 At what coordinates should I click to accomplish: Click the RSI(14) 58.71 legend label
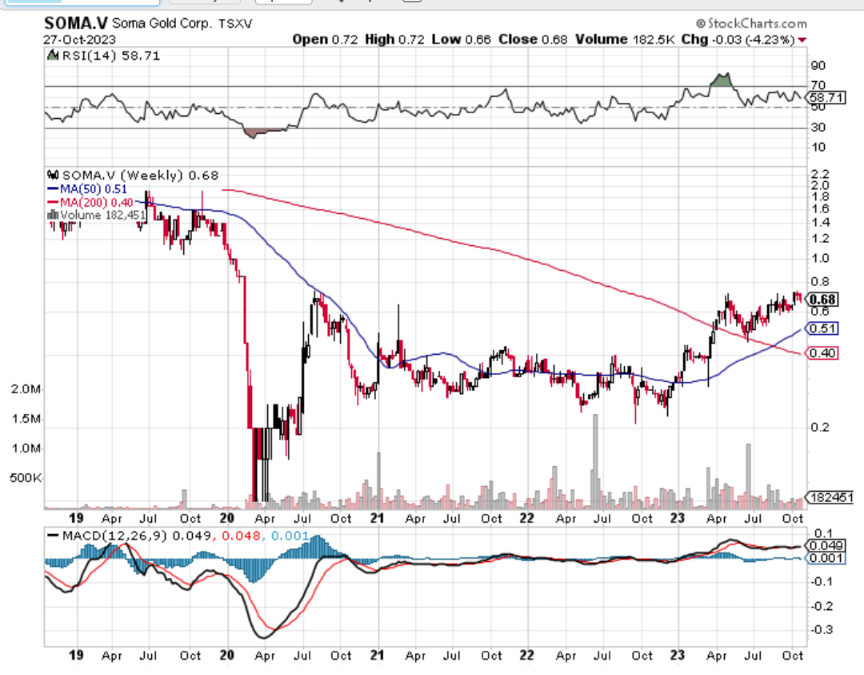pos(111,56)
